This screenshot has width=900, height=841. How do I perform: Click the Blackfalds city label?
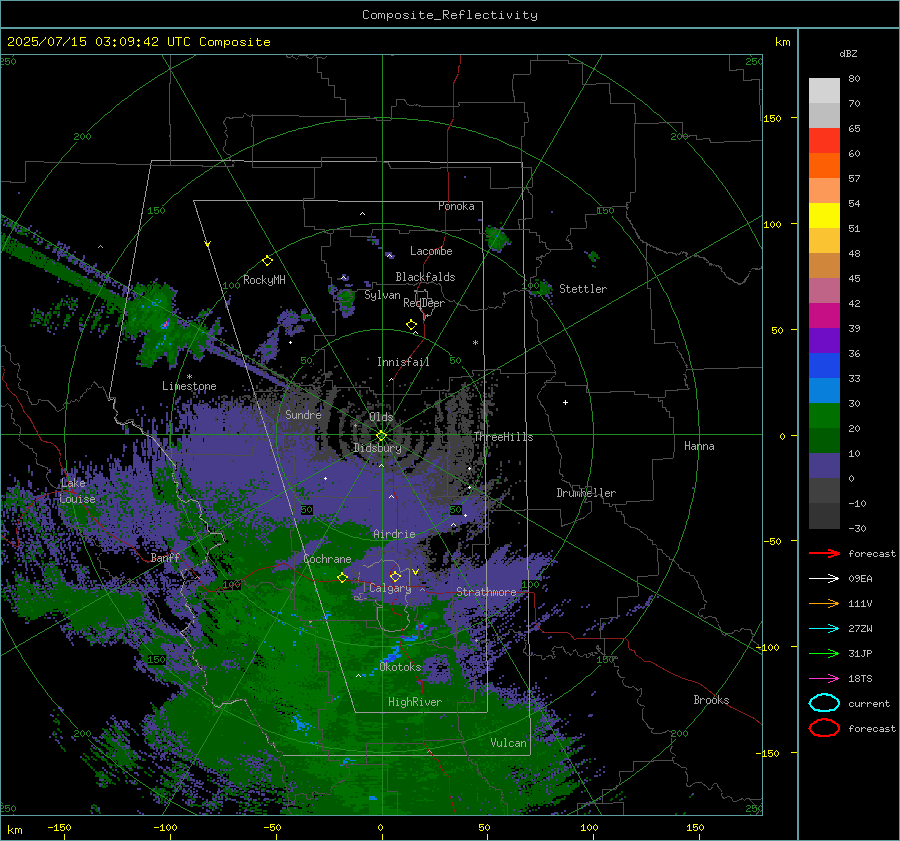pos(425,277)
